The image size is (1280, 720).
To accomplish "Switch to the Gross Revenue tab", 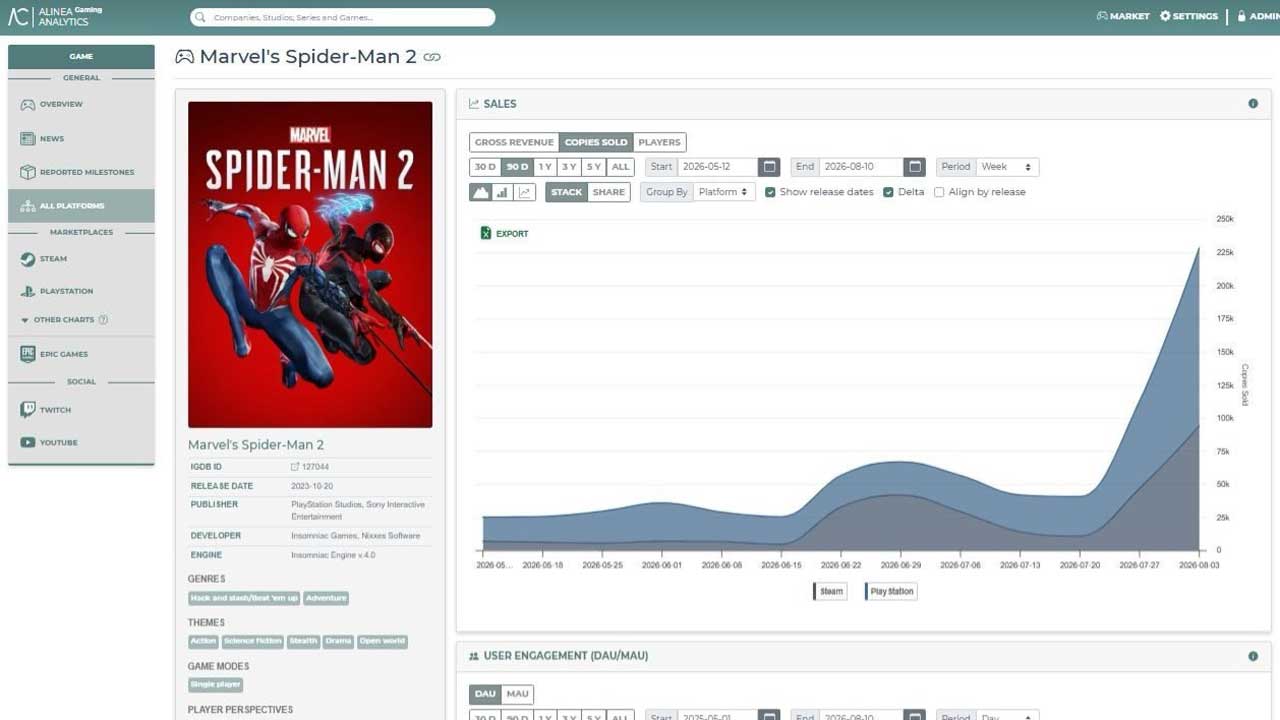I will pos(514,142).
